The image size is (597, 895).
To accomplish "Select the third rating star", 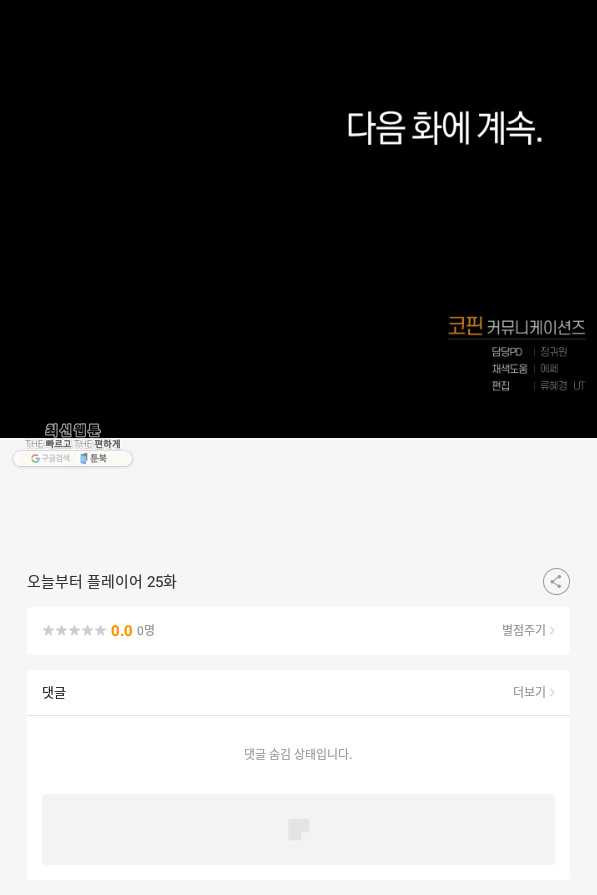I will click(x=75, y=630).
